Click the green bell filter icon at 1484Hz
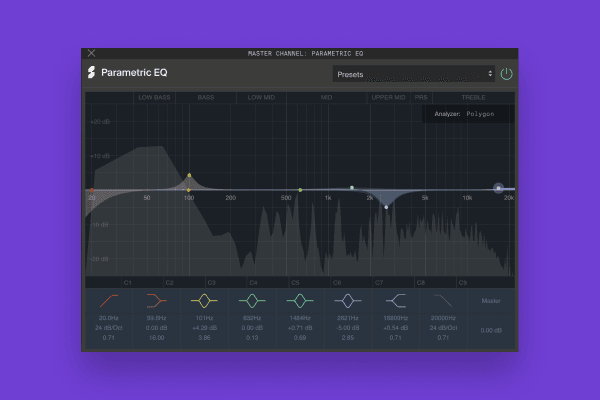This screenshot has height=400, width=600. pyautogui.click(x=300, y=301)
